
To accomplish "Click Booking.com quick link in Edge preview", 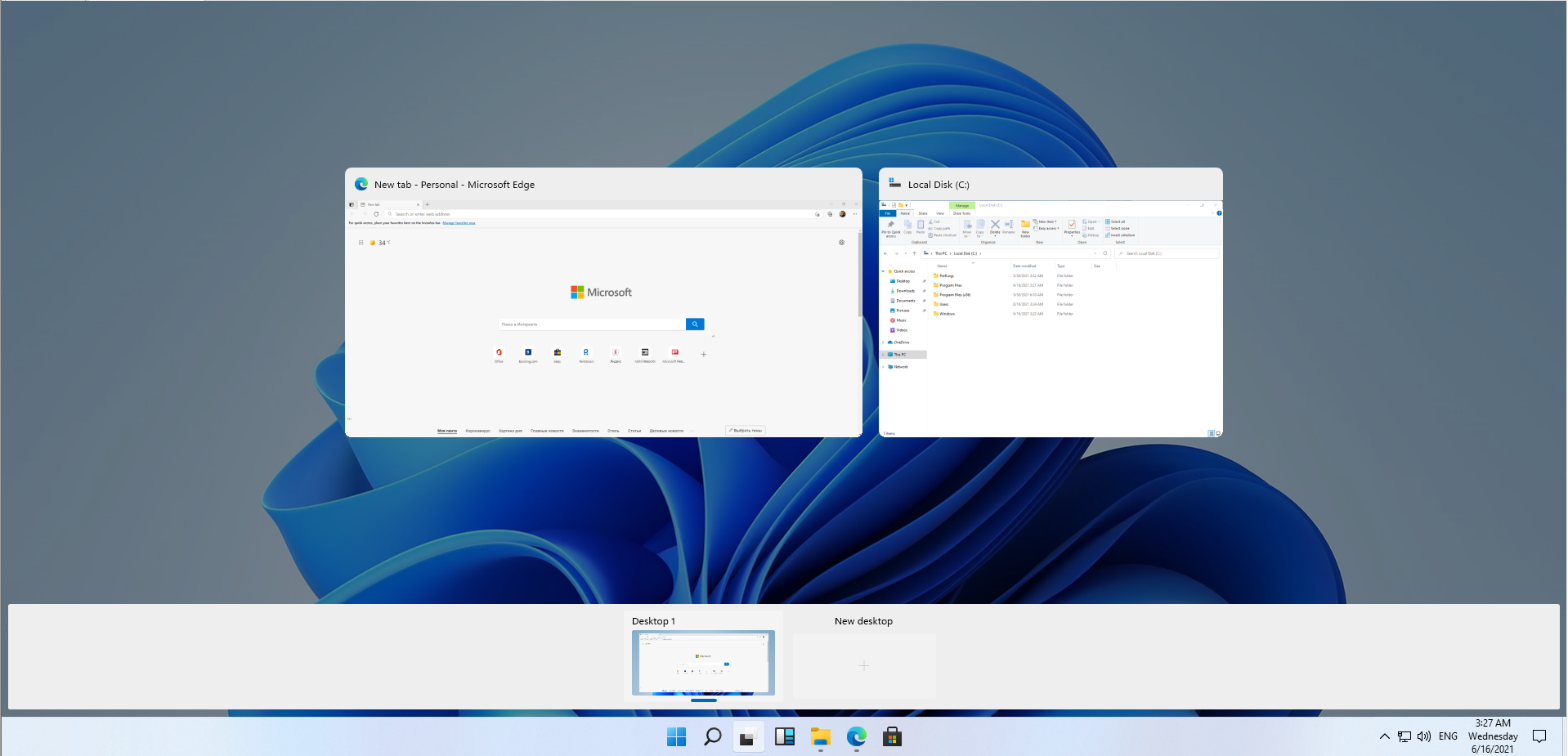I will pyautogui.click(x=528, y=355).
